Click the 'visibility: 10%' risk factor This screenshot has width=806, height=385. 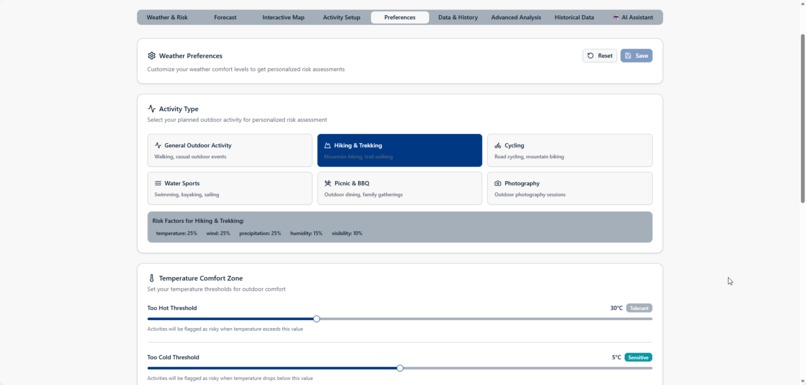coord(347,233)
